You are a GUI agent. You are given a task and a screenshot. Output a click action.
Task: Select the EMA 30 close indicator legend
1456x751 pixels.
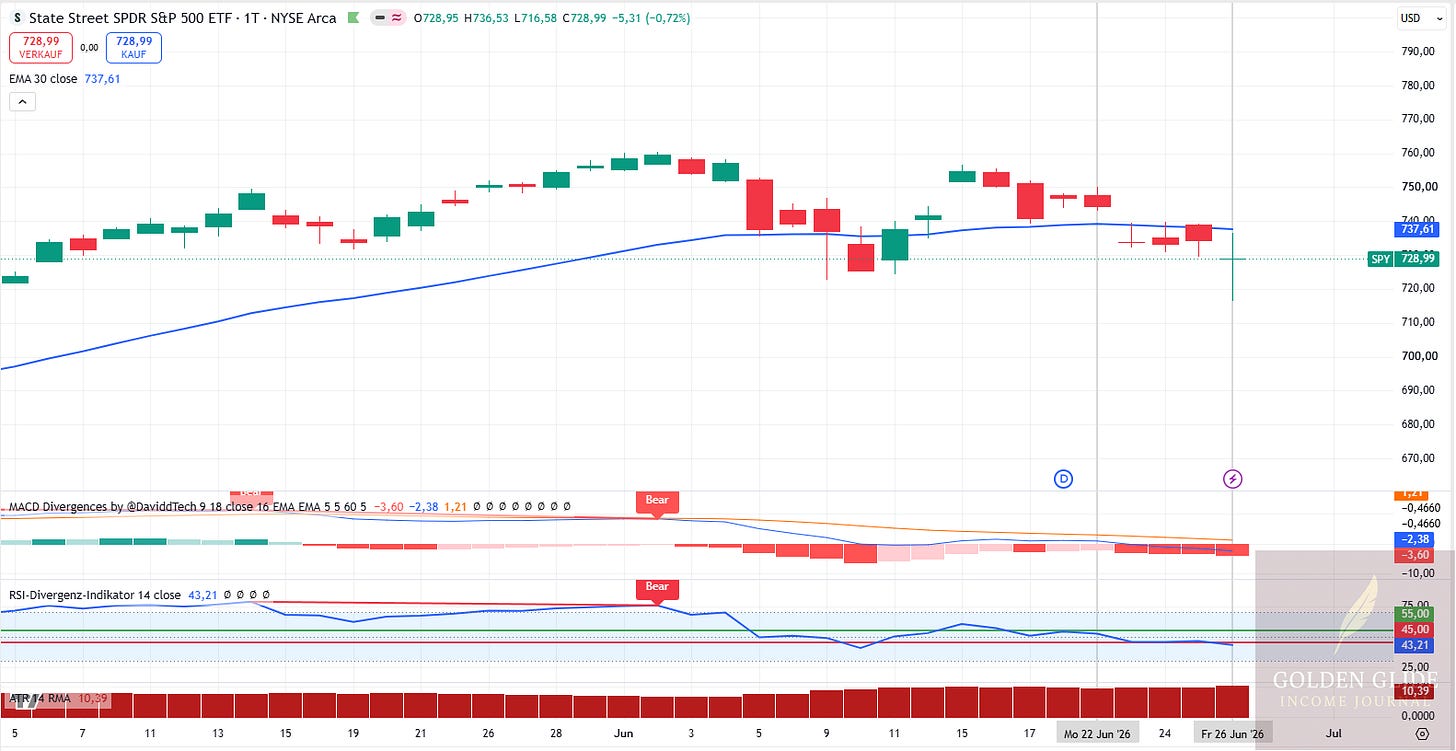tap(43, 78)
